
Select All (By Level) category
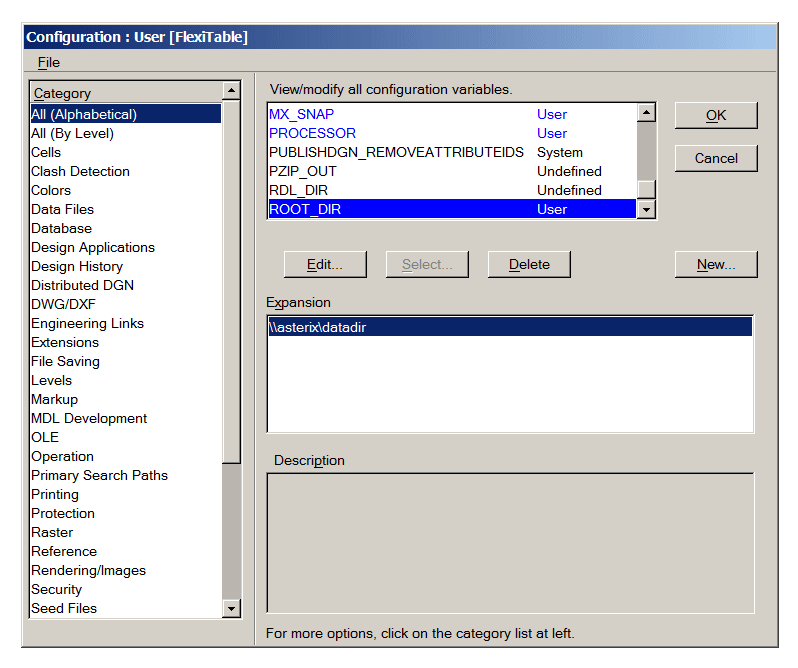pos(126,133)
